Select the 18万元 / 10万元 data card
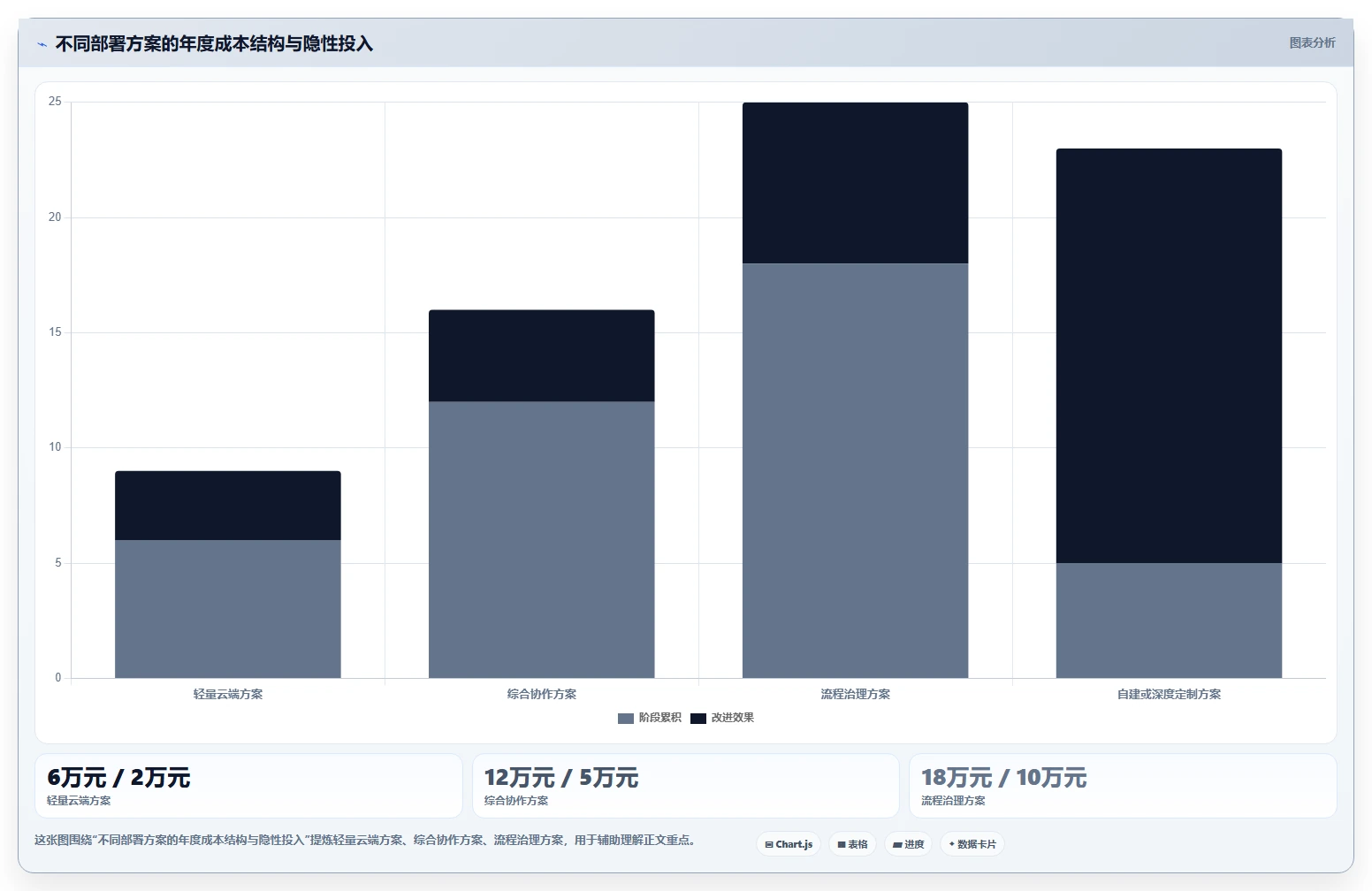The height and width of the screenshot is (891, 1372). click(x=1123, y=786)
